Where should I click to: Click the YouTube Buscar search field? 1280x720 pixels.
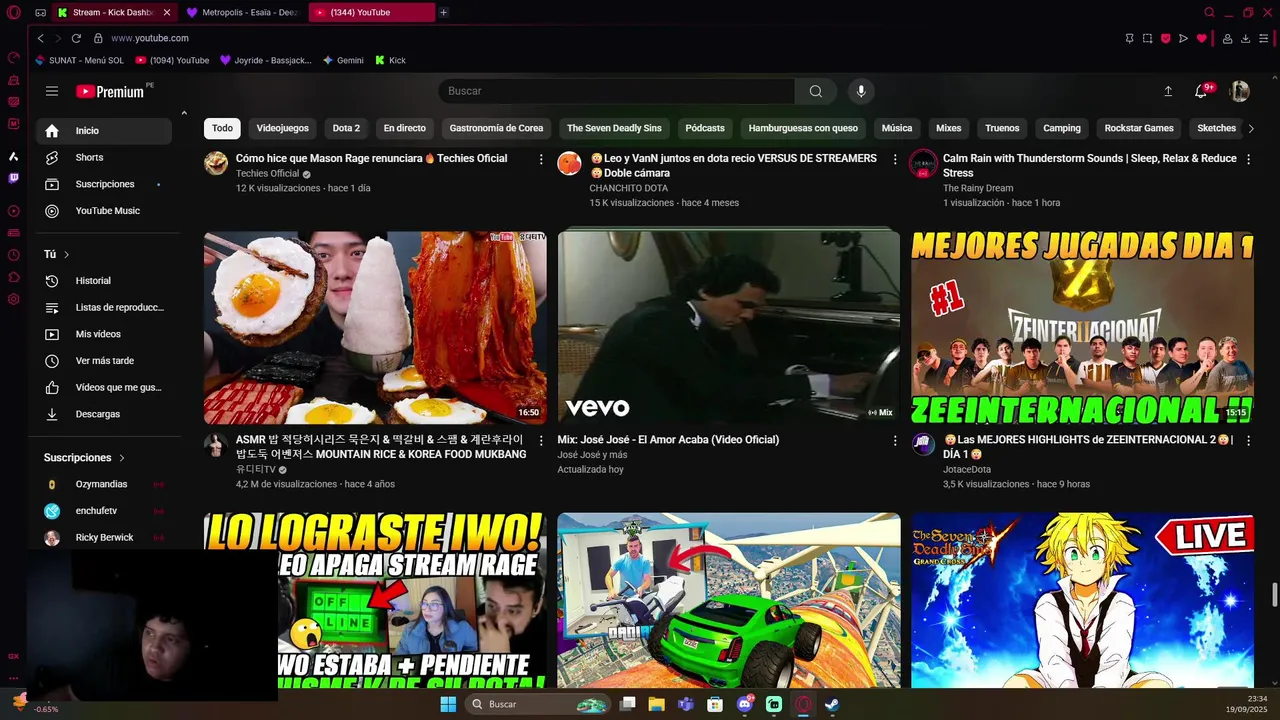[x=616, y=91]
